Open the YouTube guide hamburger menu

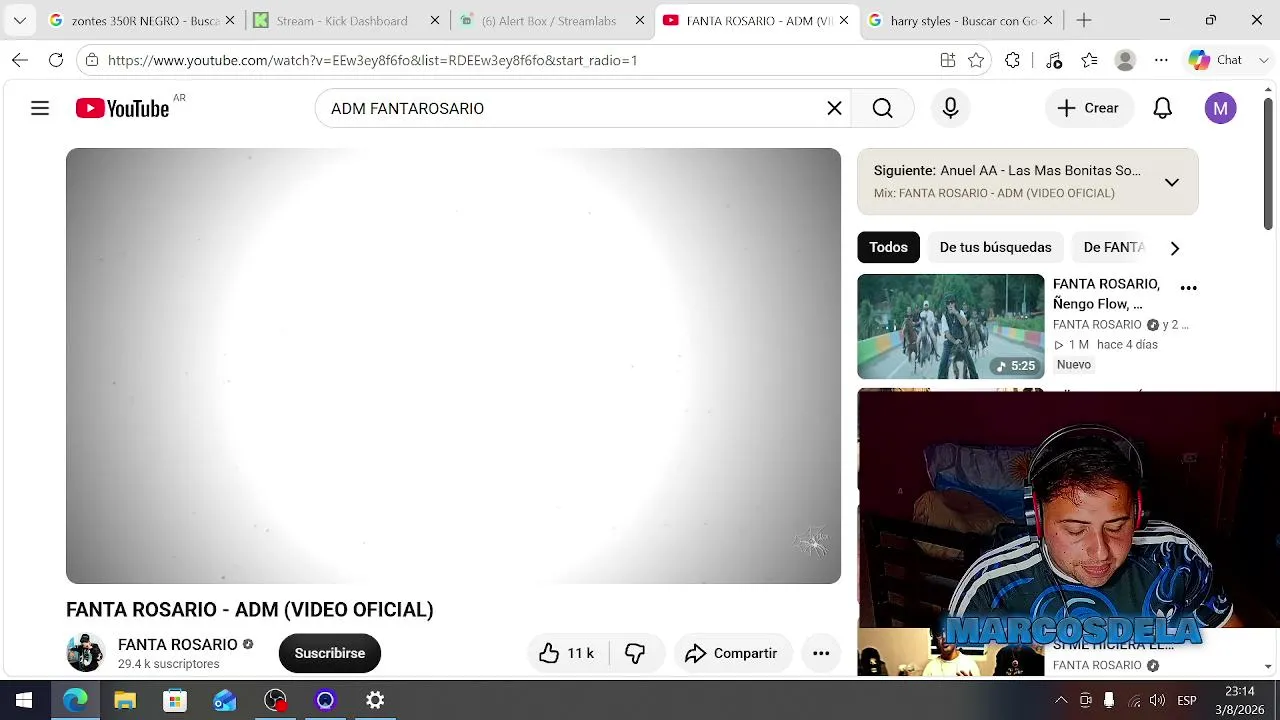pos(40,108)
